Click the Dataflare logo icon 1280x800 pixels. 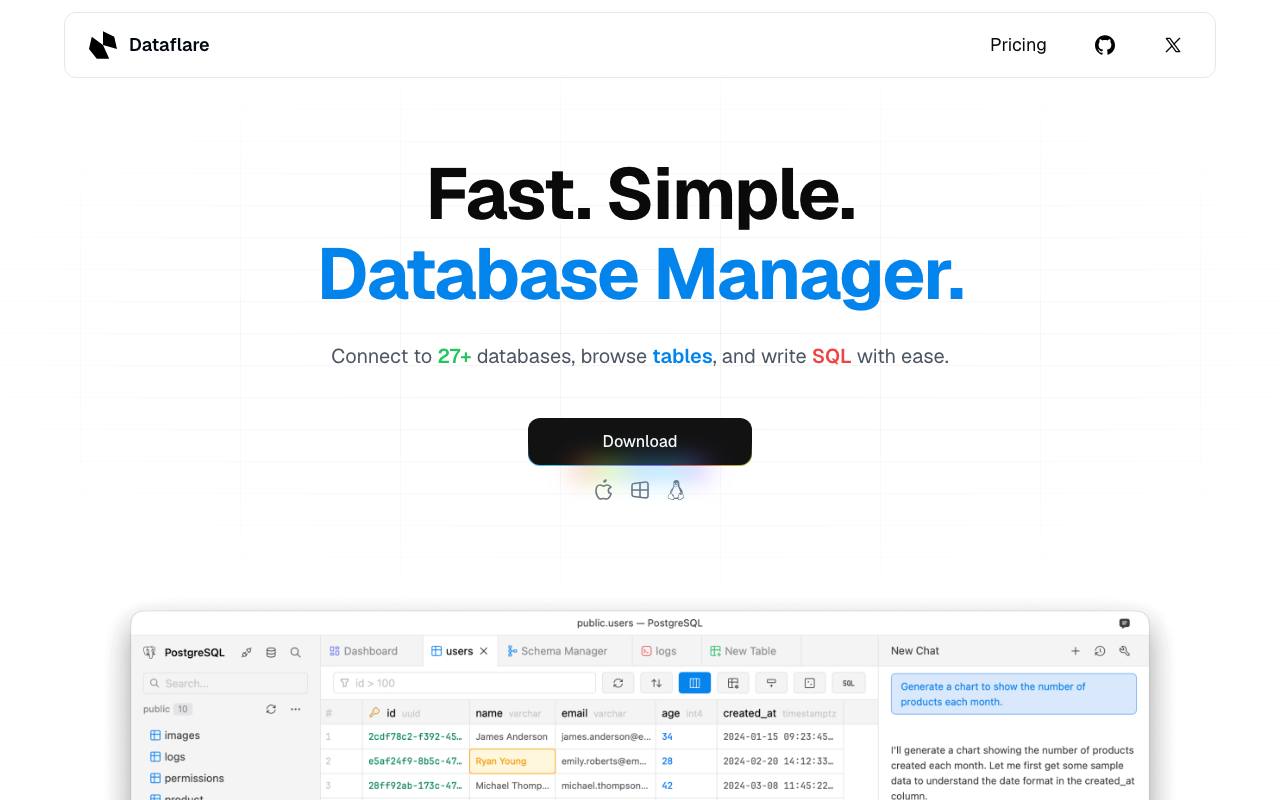coord(103,45)
